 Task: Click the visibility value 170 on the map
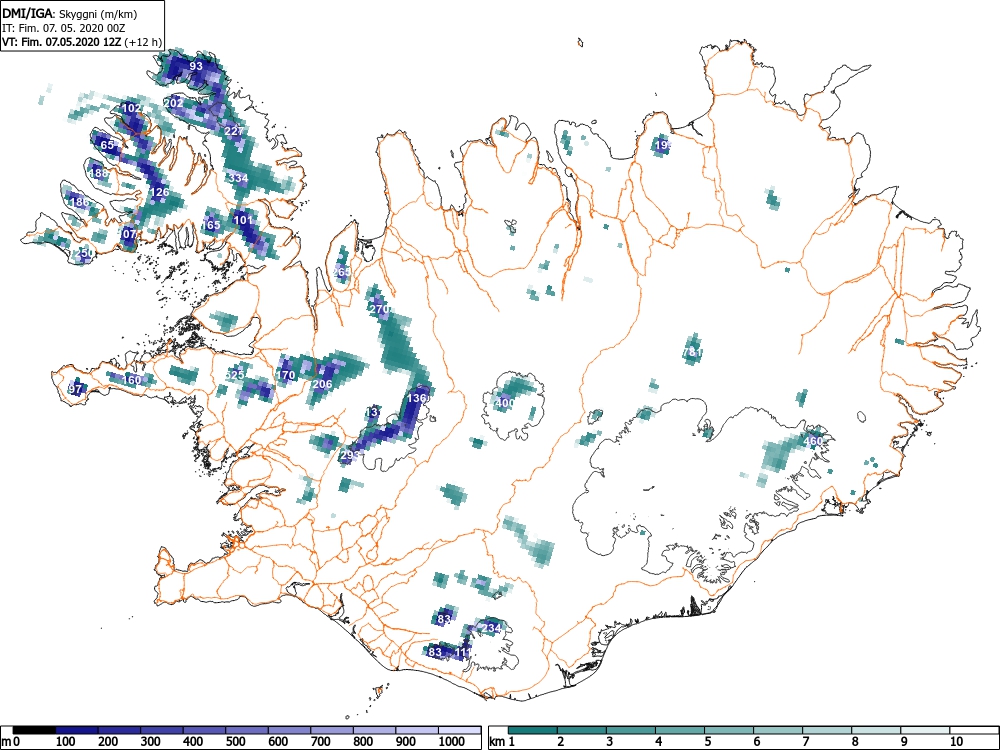pos(286,375)
